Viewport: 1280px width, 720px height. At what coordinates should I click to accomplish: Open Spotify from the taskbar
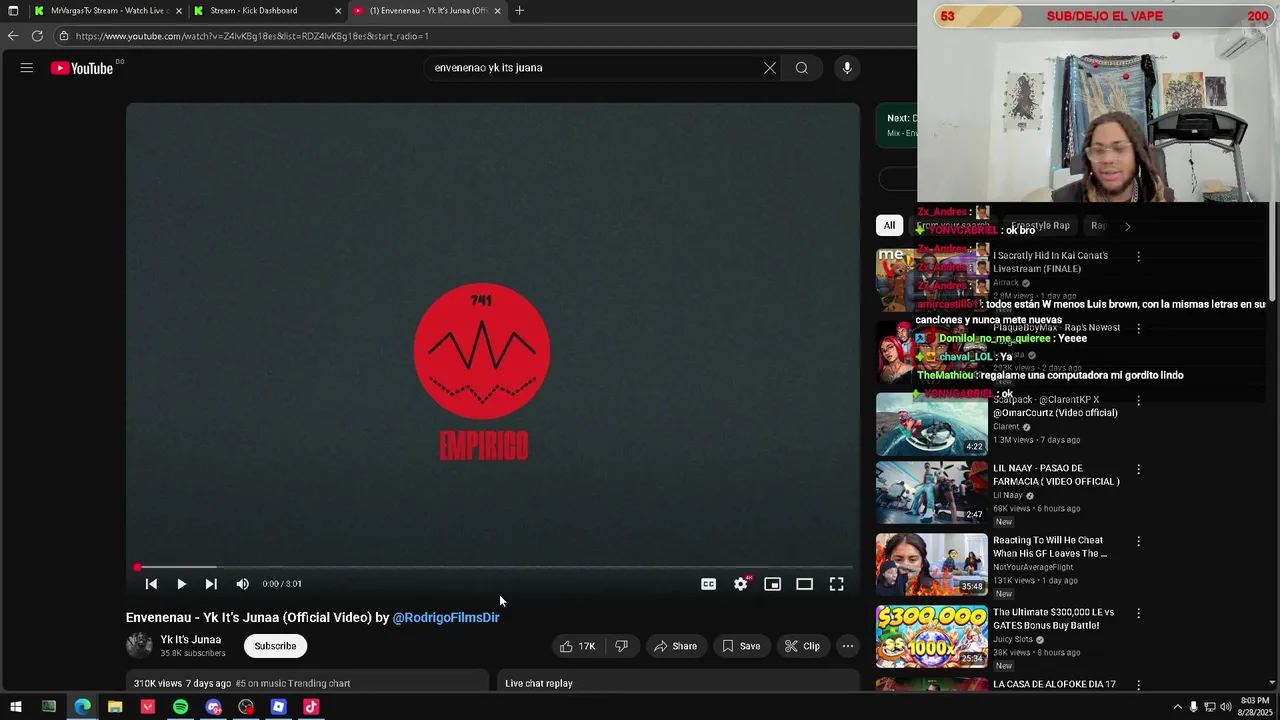click(x=180, y=707)
